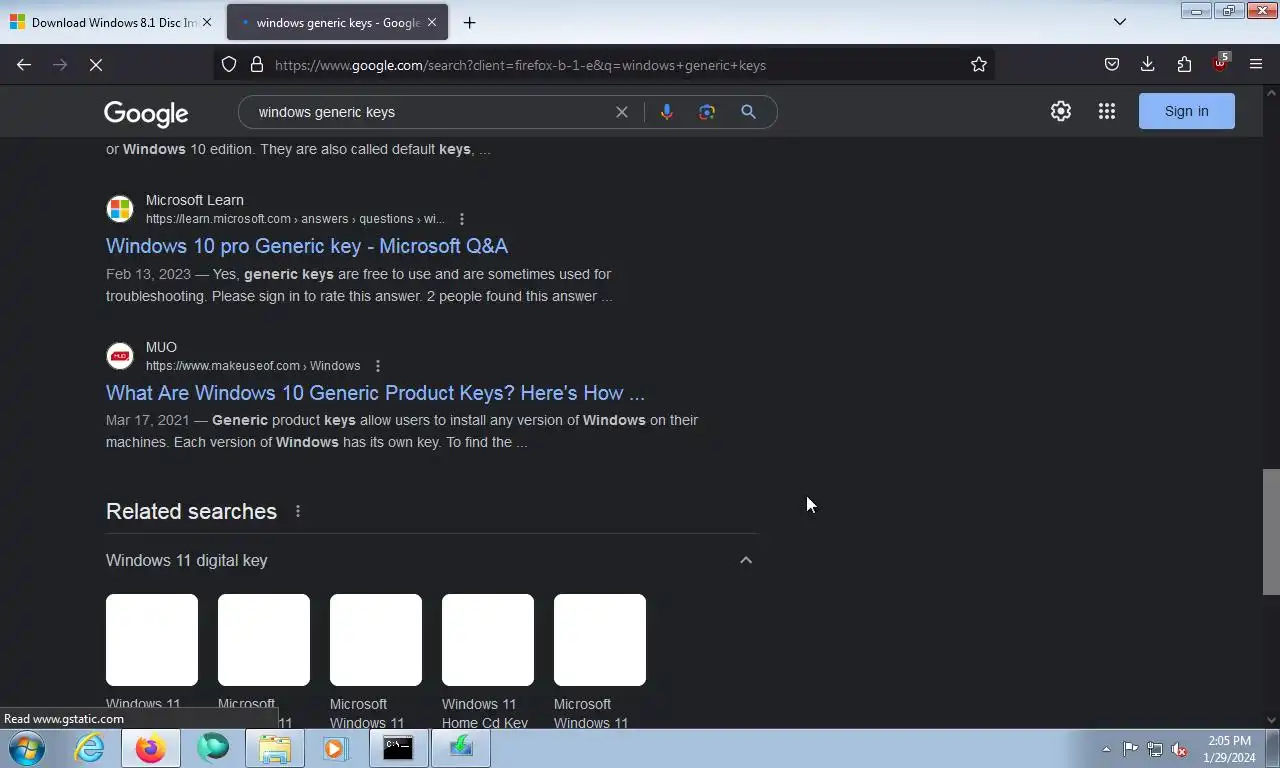This screenshot has width=1280, height=768.
Task: Open the green download arrow taskbar app
Action: (460, 748)
